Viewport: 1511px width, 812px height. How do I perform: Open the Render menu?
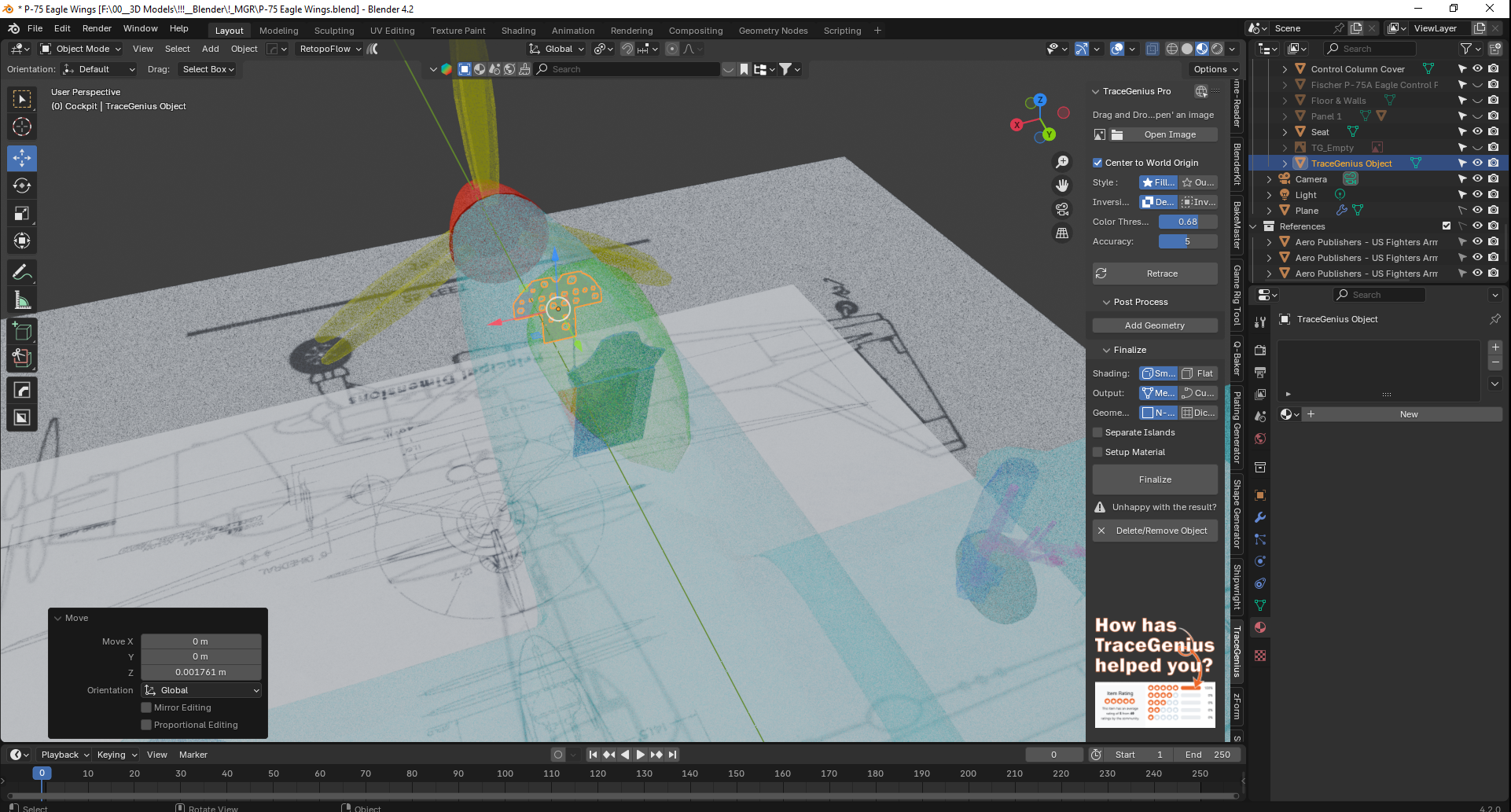97,28
